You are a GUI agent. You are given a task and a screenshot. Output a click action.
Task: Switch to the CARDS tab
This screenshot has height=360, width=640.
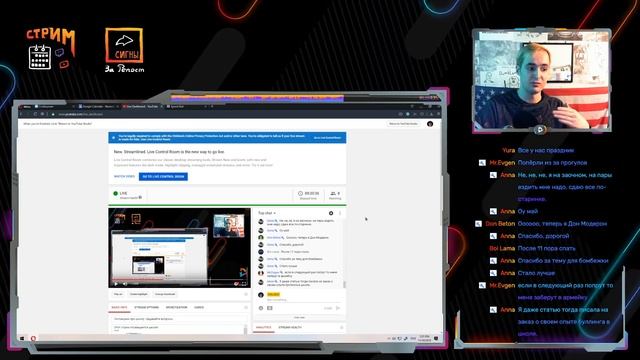pyautogui.click(x=199, y=307)
